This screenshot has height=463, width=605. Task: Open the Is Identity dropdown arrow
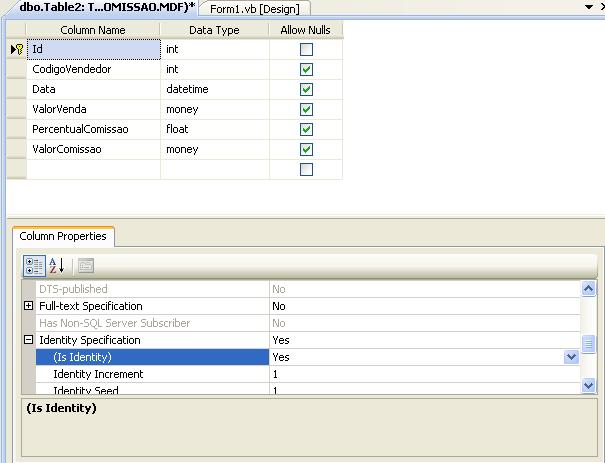point(571,357)
